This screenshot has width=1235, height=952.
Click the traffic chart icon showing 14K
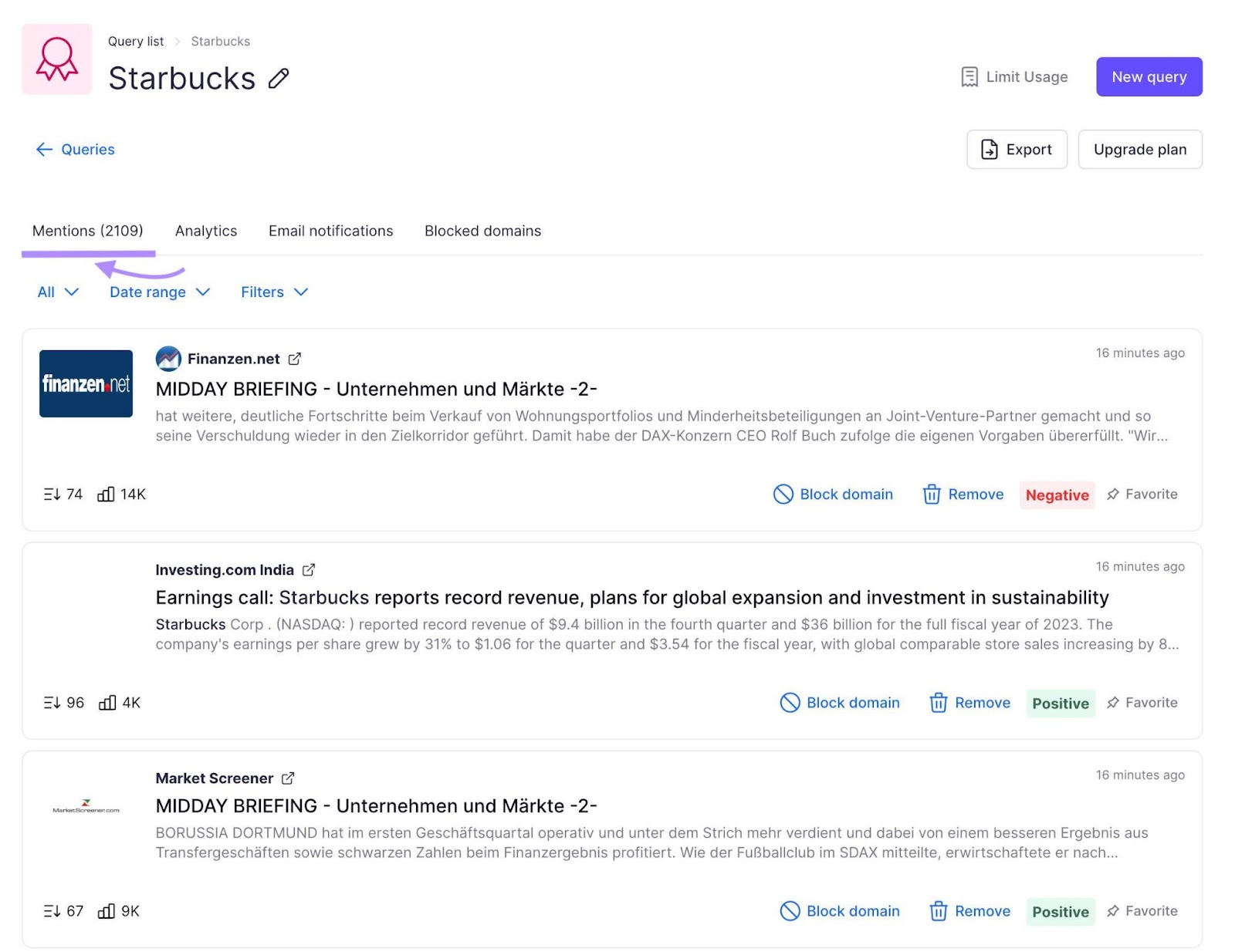[x=106, y=495]
